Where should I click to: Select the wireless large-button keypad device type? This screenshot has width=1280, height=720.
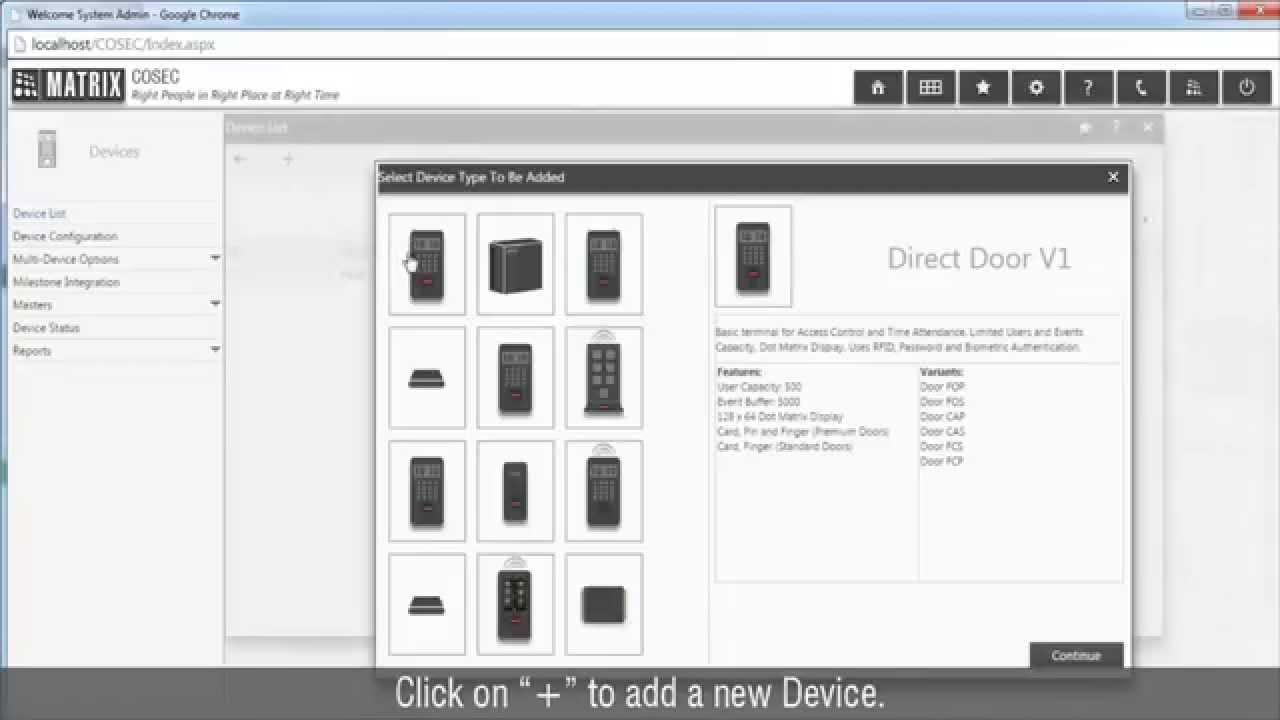coord(603,378)
